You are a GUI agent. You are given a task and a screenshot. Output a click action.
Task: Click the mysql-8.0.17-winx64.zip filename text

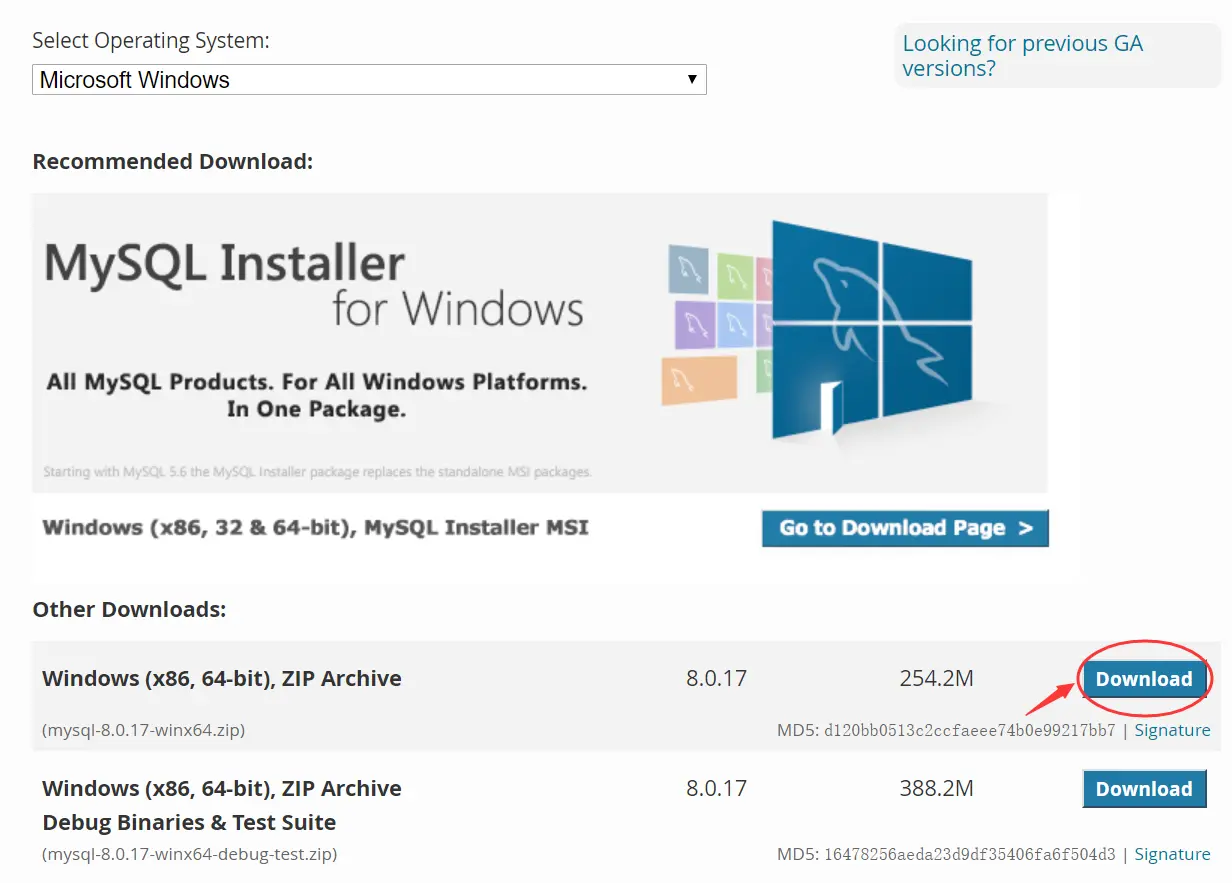click(144, 730)
